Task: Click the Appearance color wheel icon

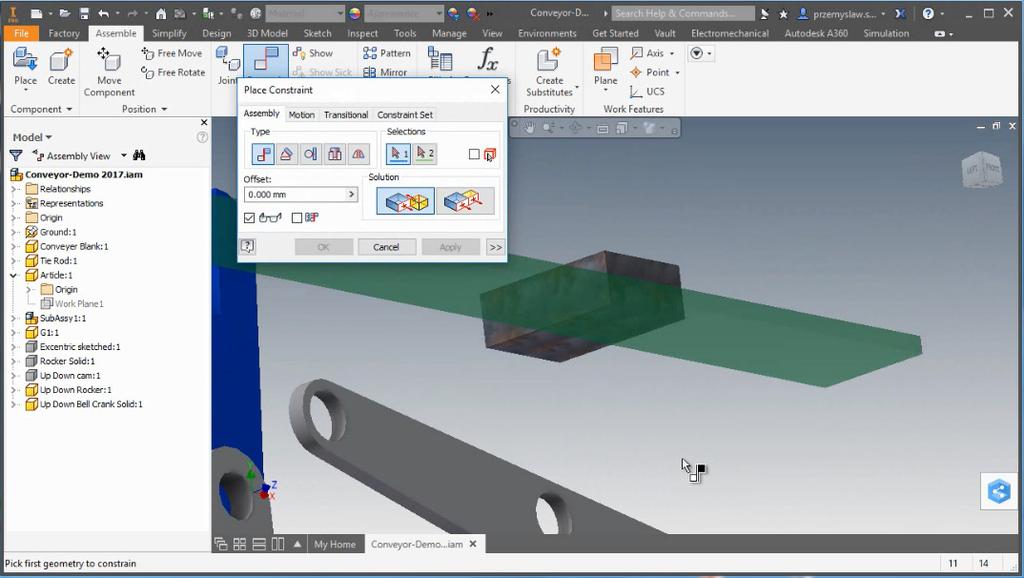Action: (355, 13)
